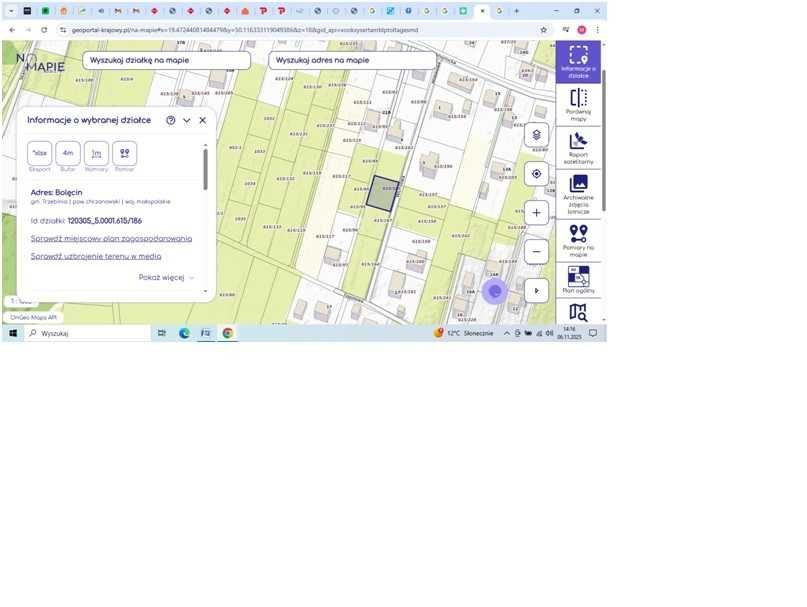The image size is (807, 607).
Task: Open Archiwalne zdjęcia lotnicze
Action: (x=578, y=194)
